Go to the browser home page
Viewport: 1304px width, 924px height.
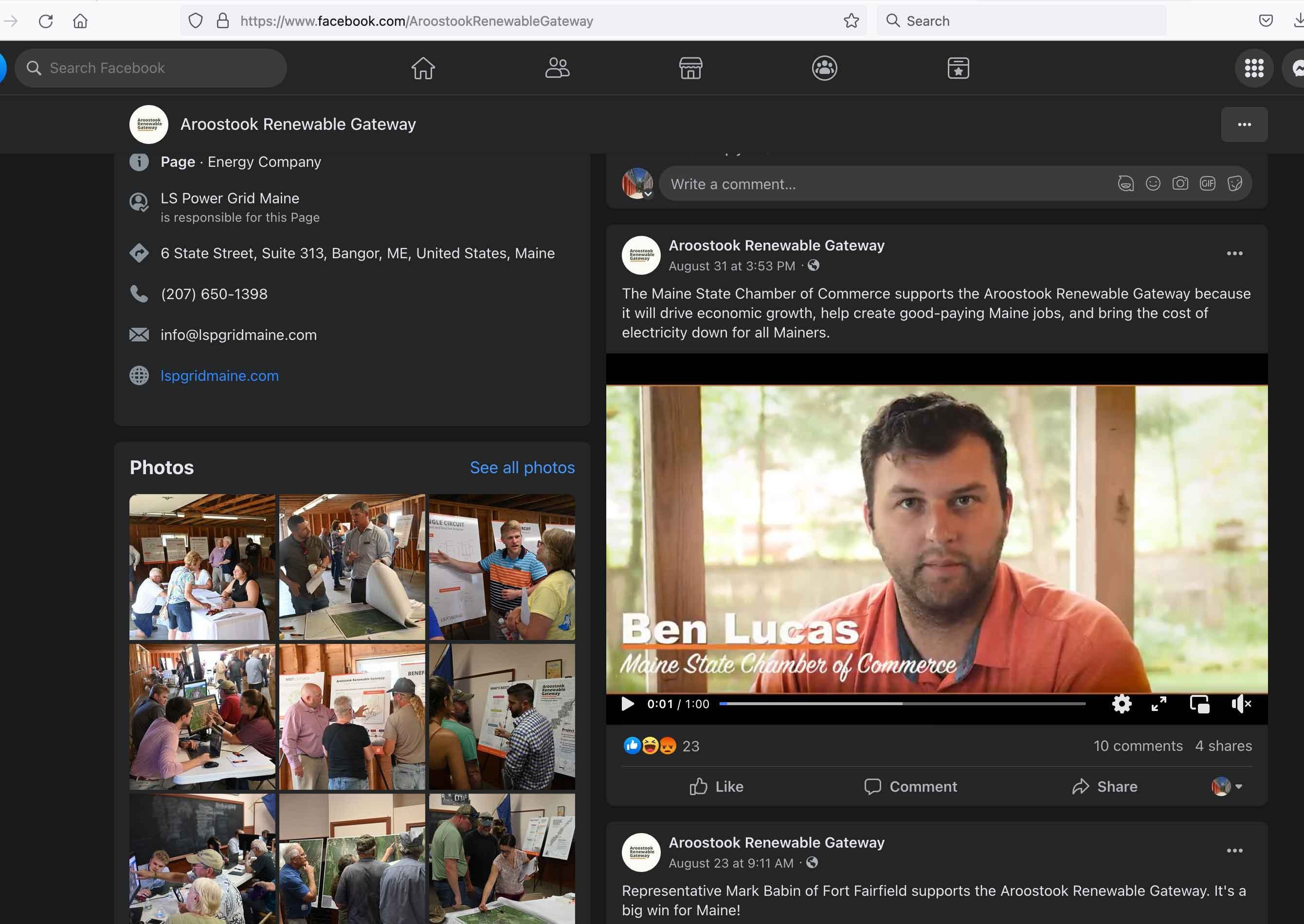pos(80,21)
